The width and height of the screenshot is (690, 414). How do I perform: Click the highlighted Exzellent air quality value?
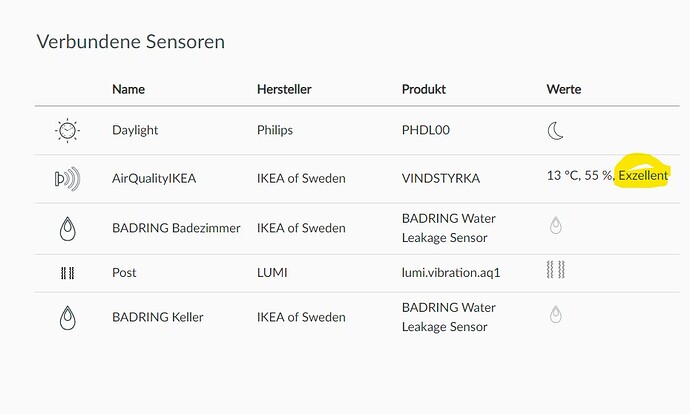tap(643, 175)
